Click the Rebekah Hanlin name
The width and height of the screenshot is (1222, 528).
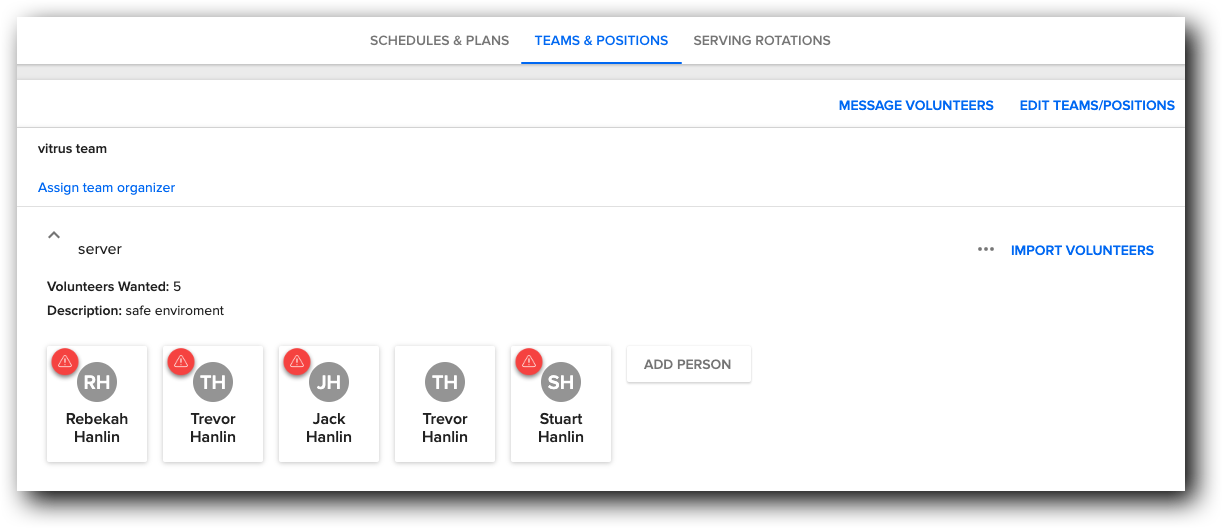tap(97, 428)
